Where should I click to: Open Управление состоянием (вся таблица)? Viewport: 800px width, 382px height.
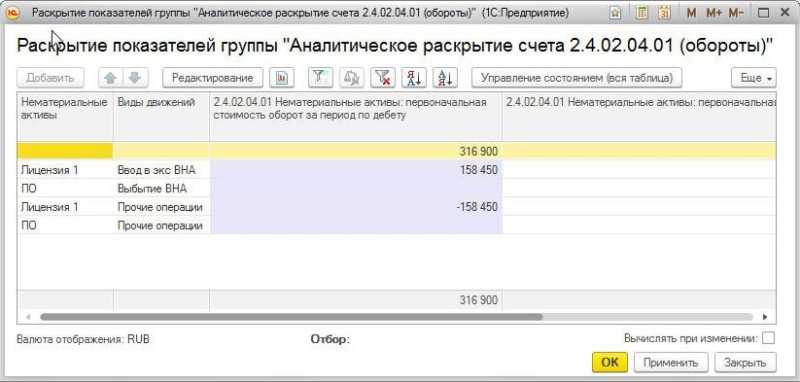click(577, 78)
